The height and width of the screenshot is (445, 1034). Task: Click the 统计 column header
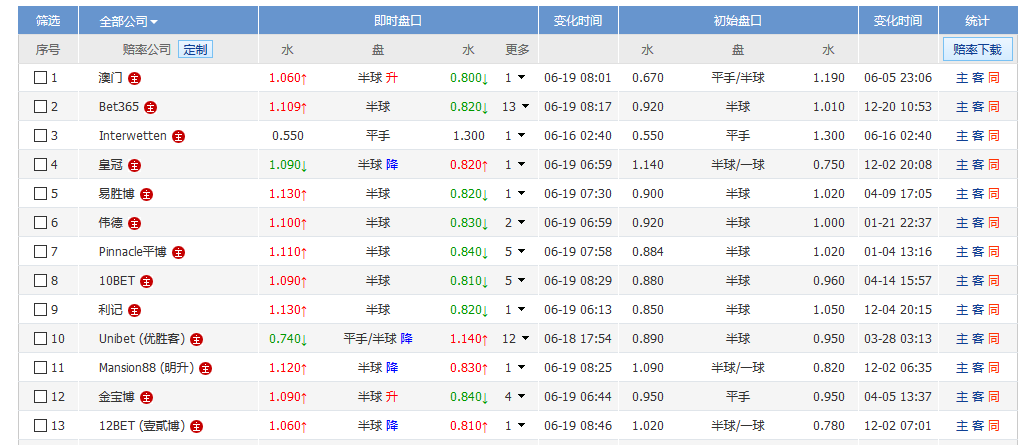(977, 21)
